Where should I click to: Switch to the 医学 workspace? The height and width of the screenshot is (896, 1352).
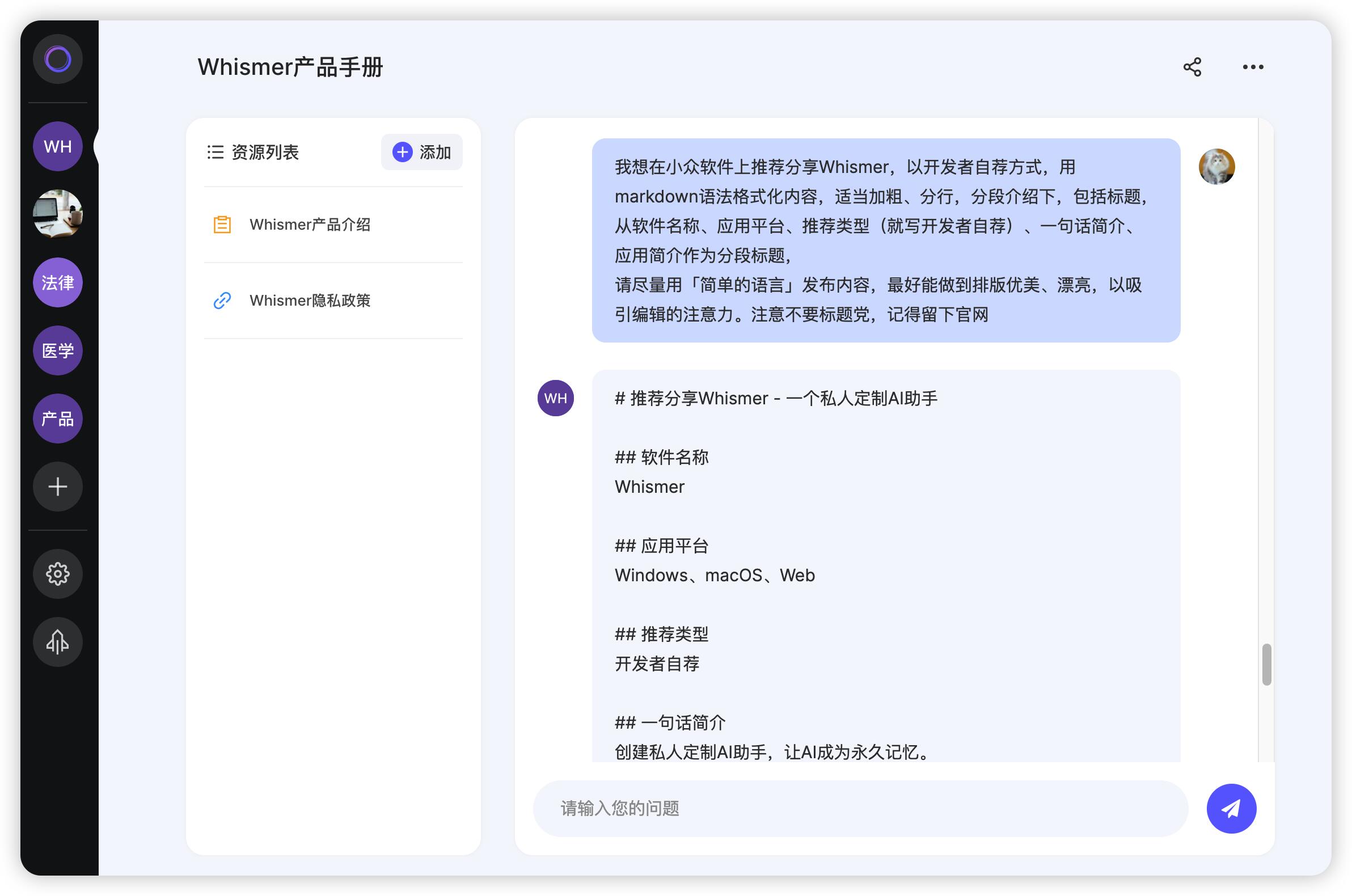coord(58,350)
